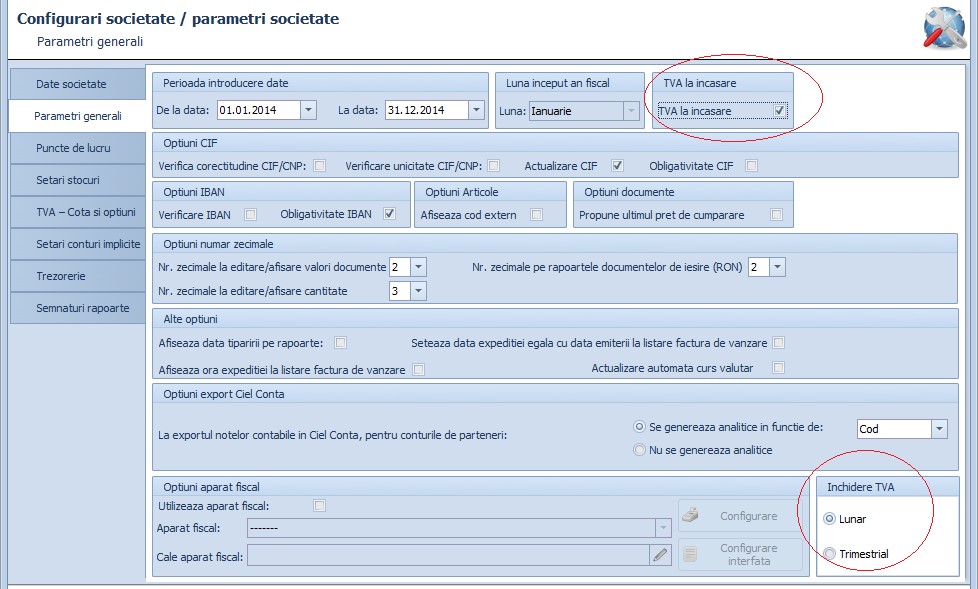Click the globe and tools icon in header
The height and width of the screenshot is (589, 978).
pos(944,29)
